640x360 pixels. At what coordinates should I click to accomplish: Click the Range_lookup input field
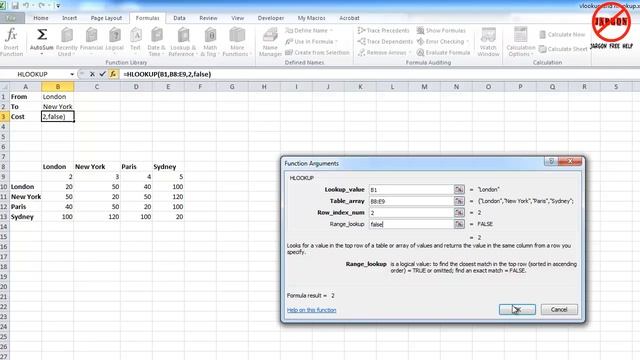[x=411, y=224]
